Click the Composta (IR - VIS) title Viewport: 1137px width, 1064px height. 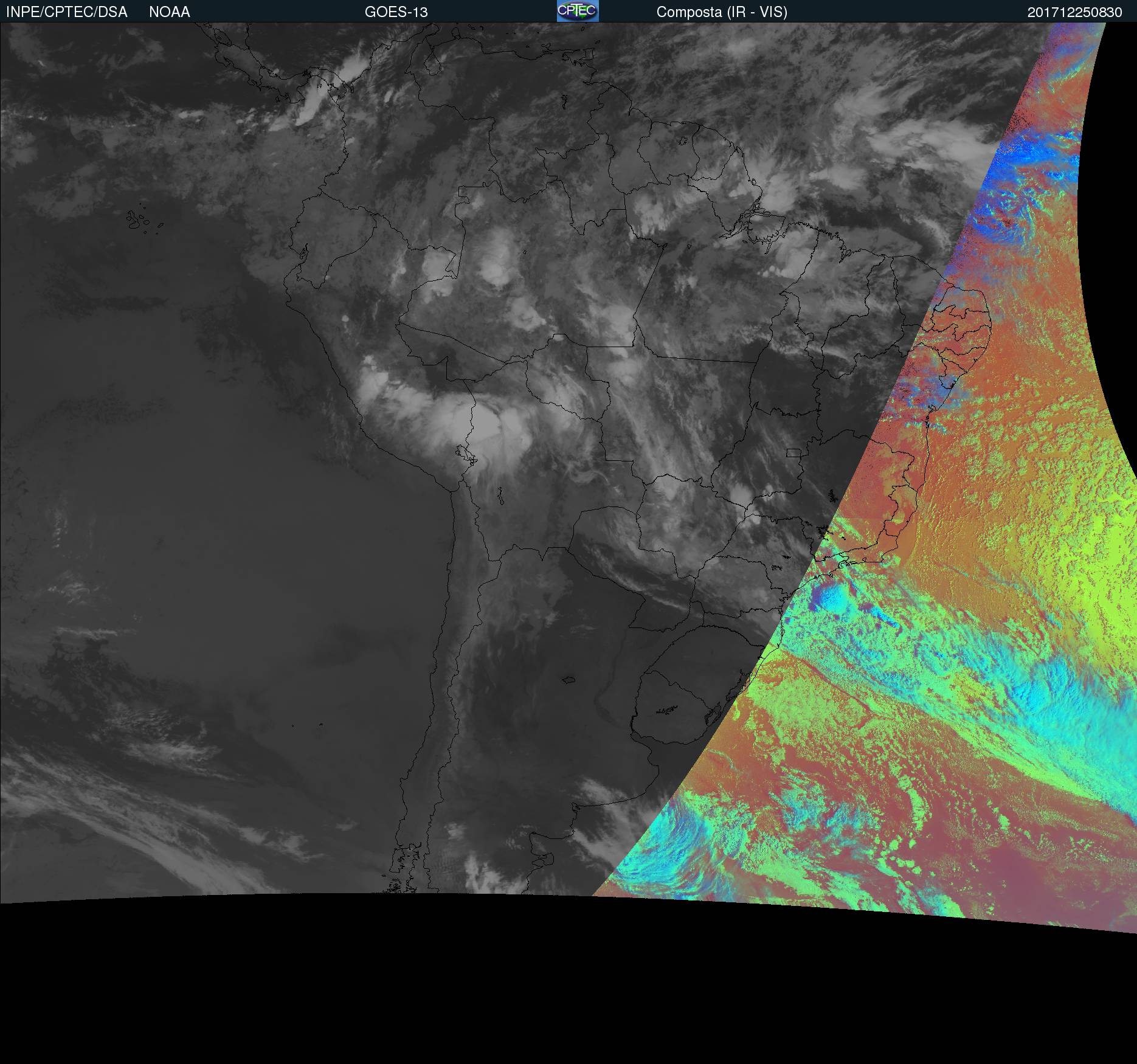pyautogui.click(x=722, y=12)
